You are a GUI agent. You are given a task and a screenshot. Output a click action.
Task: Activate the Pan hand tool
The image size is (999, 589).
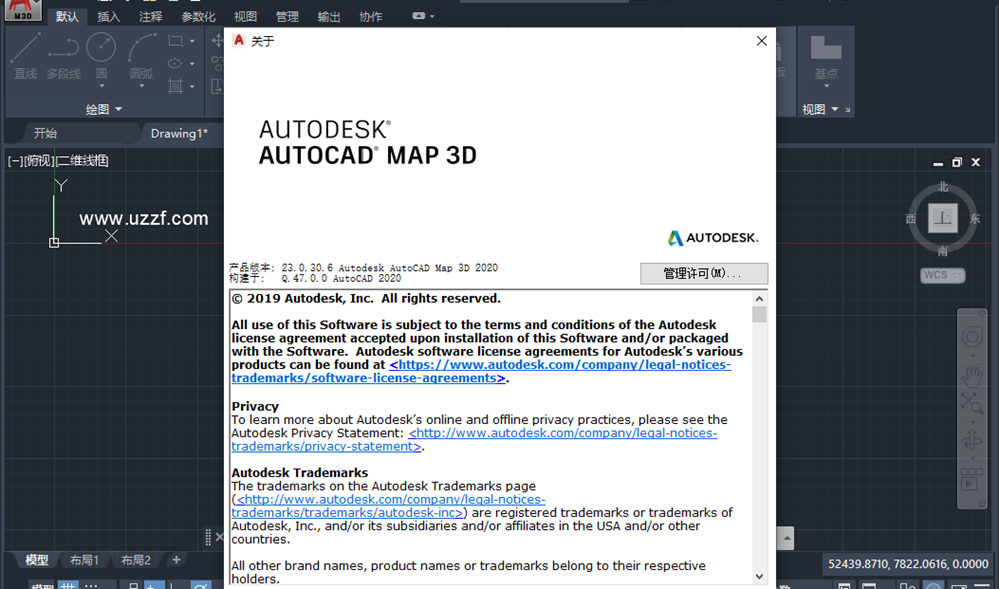point(972,376)
